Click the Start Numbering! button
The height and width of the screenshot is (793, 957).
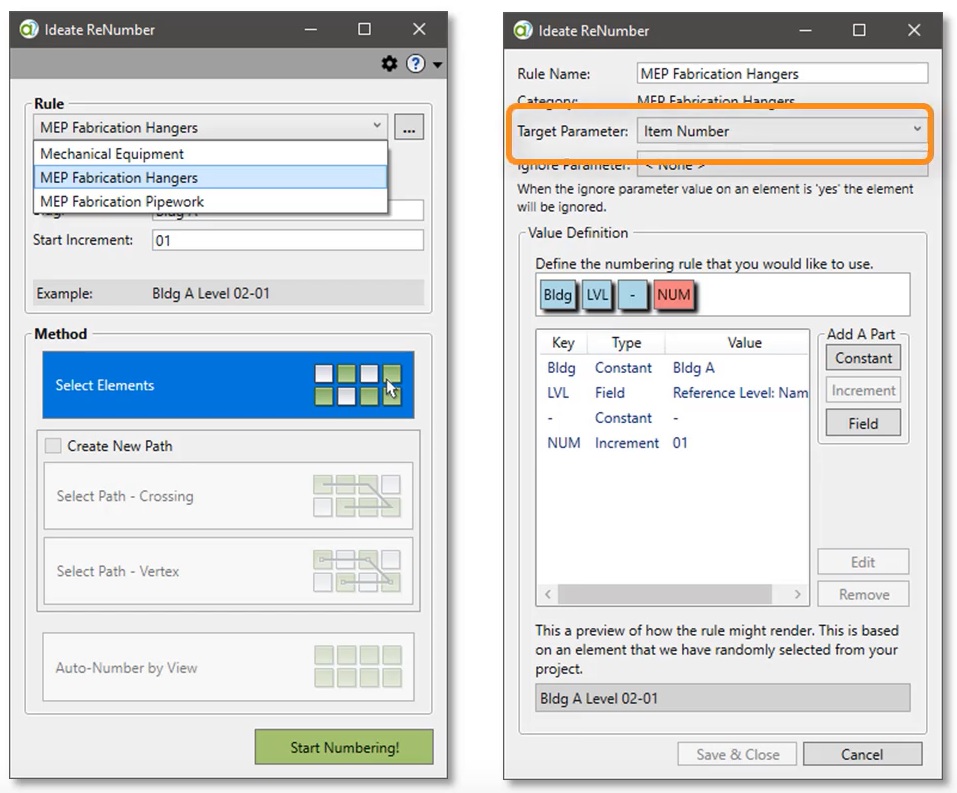tap(344, 747)
